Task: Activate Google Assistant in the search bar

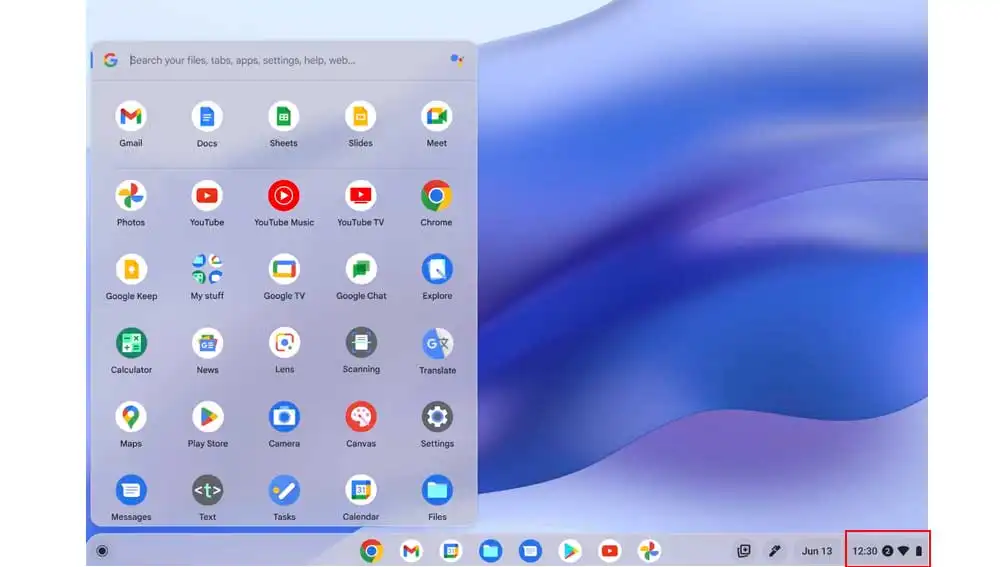Action: [x=457, y=60]
